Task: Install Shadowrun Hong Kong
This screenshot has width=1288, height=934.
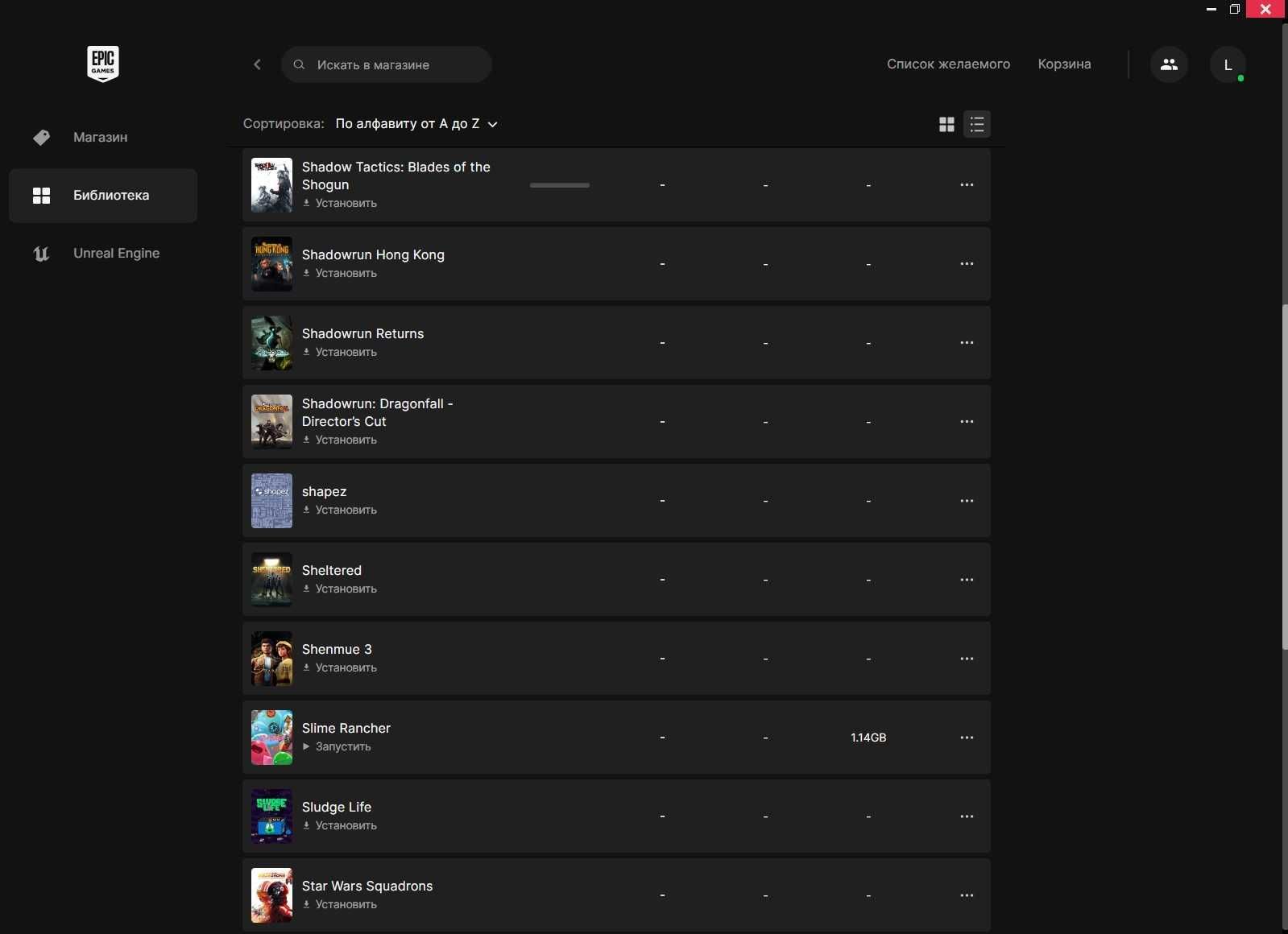Action: [x=340, y=274]
